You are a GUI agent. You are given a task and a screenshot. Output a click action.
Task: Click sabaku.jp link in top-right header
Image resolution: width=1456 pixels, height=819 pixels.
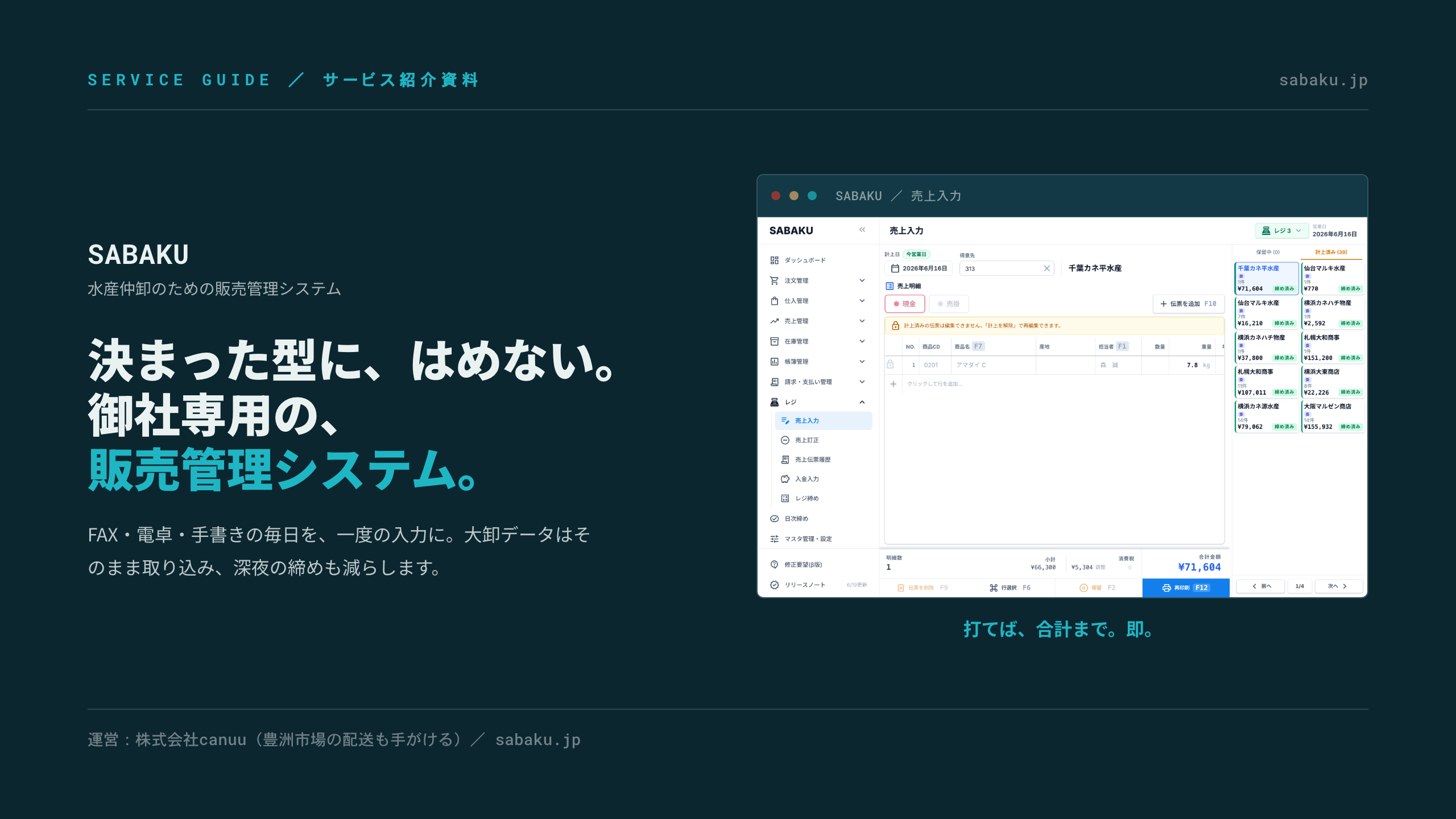pyautogui.click(x=1323, y=80)
